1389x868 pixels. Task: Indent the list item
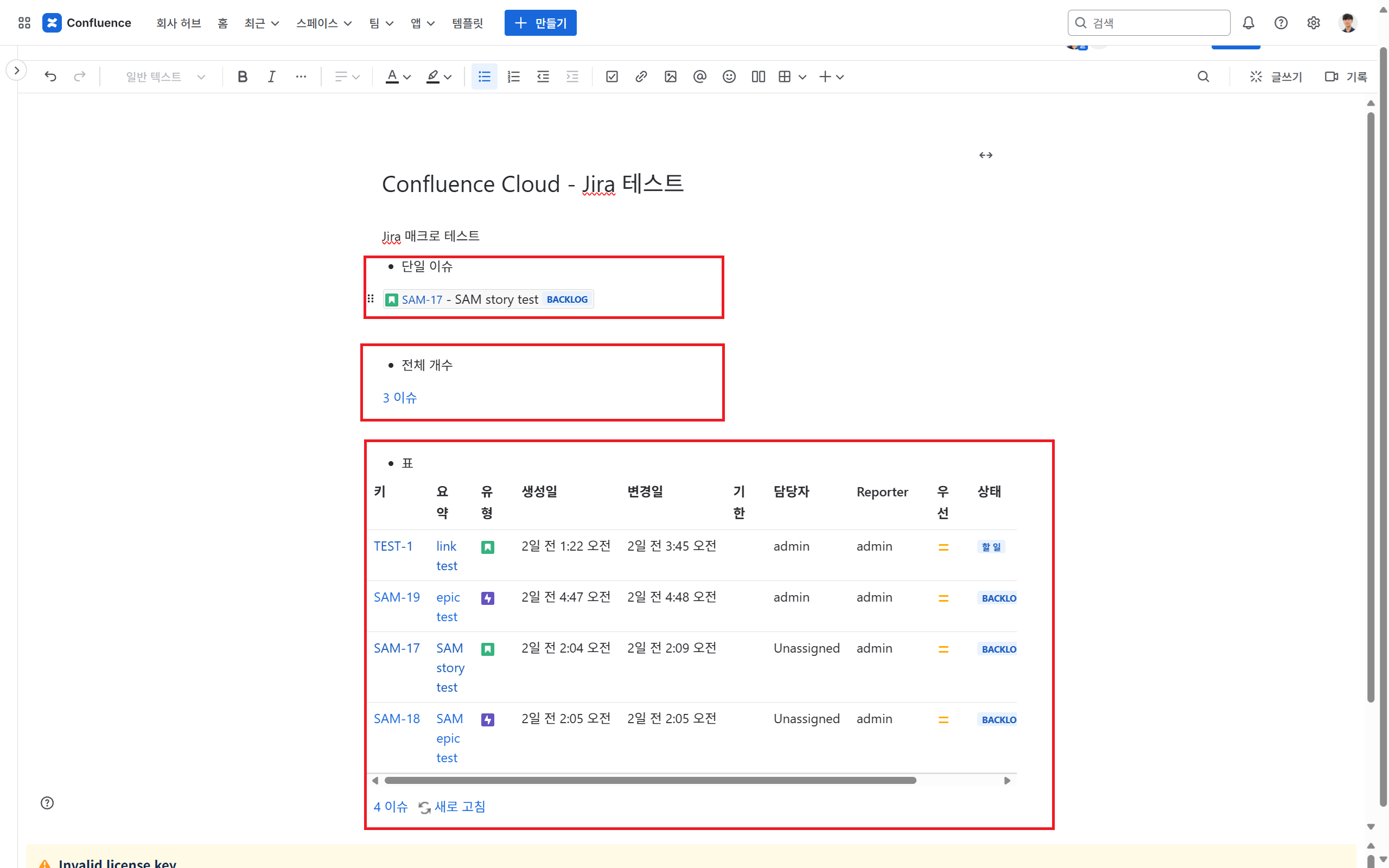click(572, 76)
